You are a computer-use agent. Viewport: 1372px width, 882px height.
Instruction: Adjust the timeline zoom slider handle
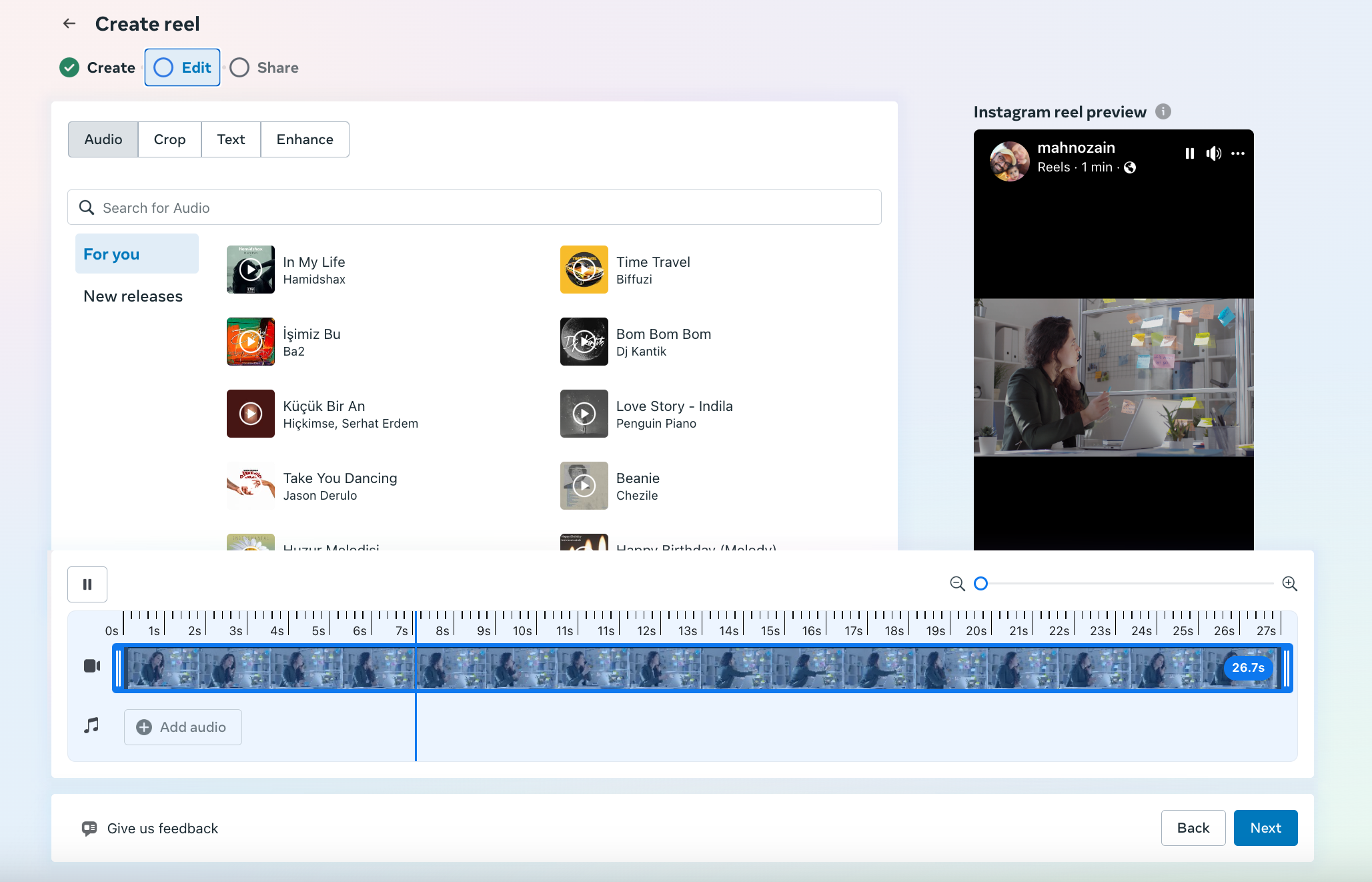[x=980, y=584]
